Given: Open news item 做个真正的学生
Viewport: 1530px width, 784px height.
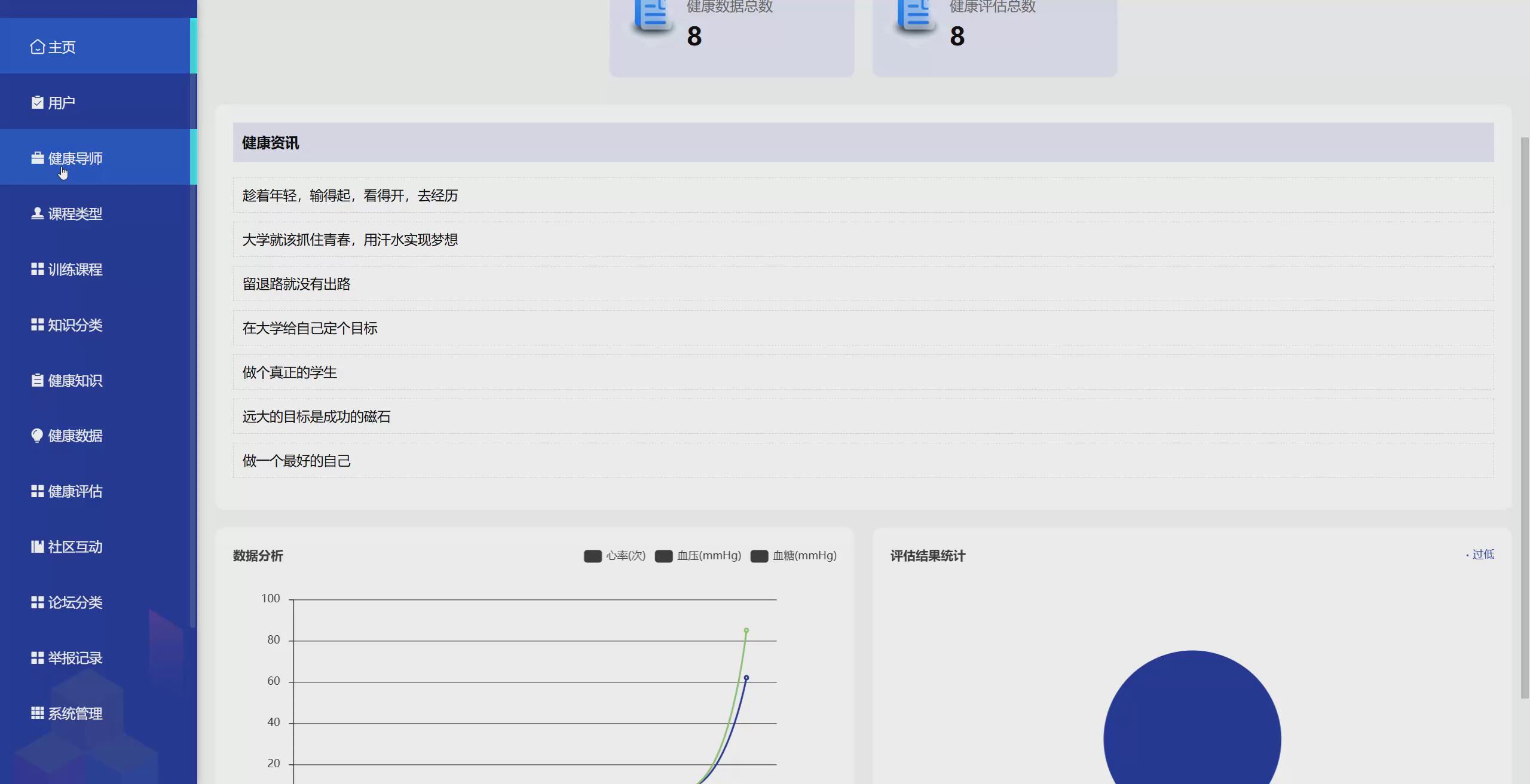Looking at the screenshot, I should pyautogui.click(x=863, y=372).
